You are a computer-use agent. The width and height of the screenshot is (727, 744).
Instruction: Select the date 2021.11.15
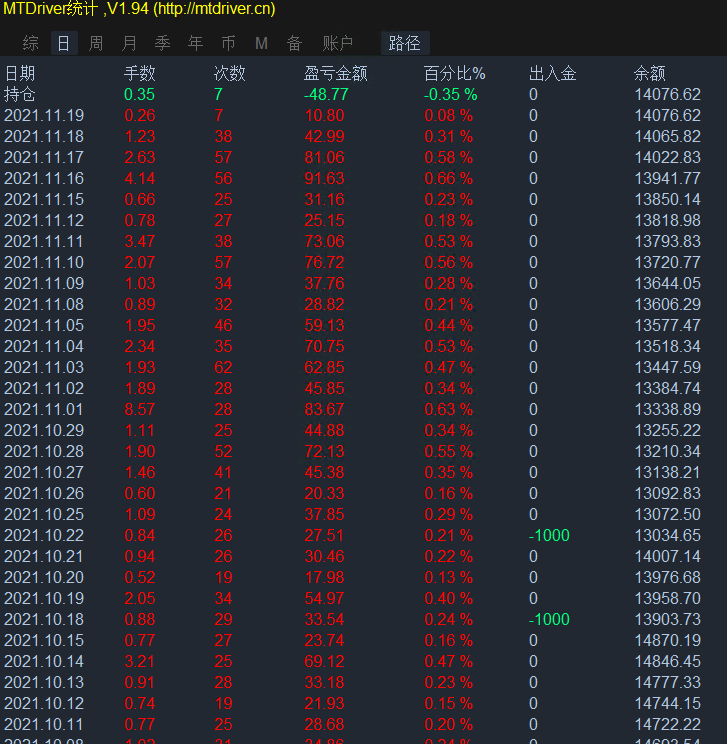point(44,199)
